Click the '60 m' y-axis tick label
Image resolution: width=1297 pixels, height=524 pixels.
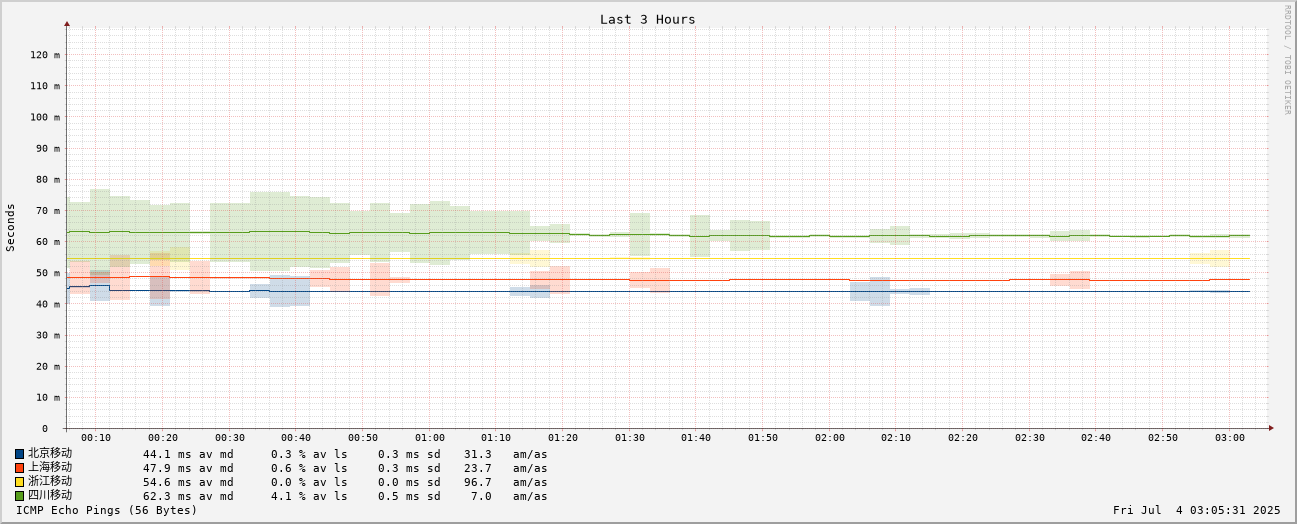[48, 241]
